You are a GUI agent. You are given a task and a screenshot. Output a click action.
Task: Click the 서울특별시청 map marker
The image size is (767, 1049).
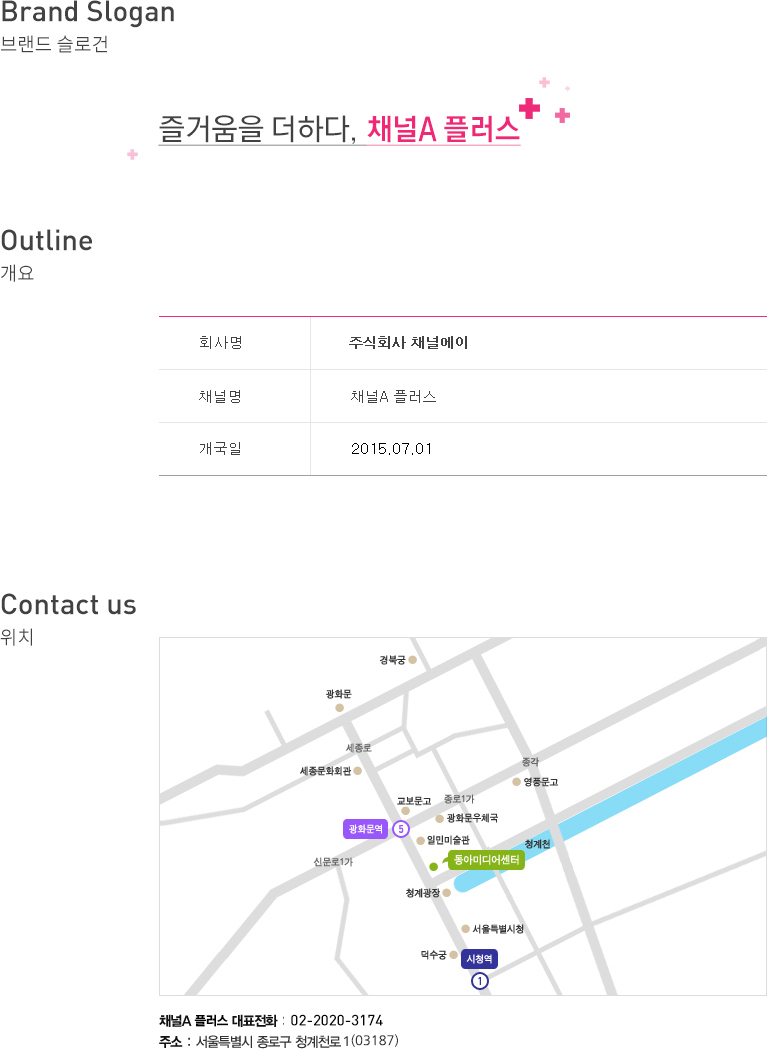point(465,929)
